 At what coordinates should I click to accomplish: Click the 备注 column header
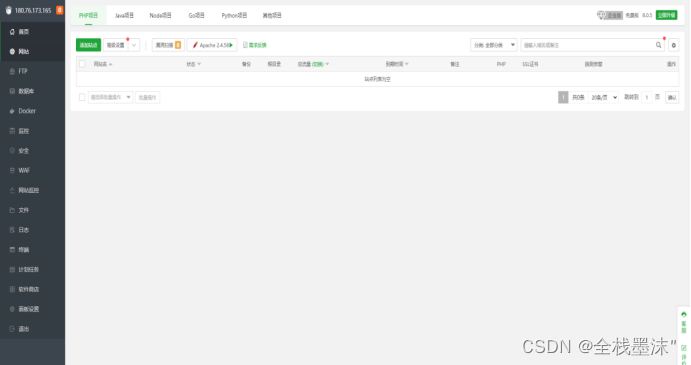[455, 64]
